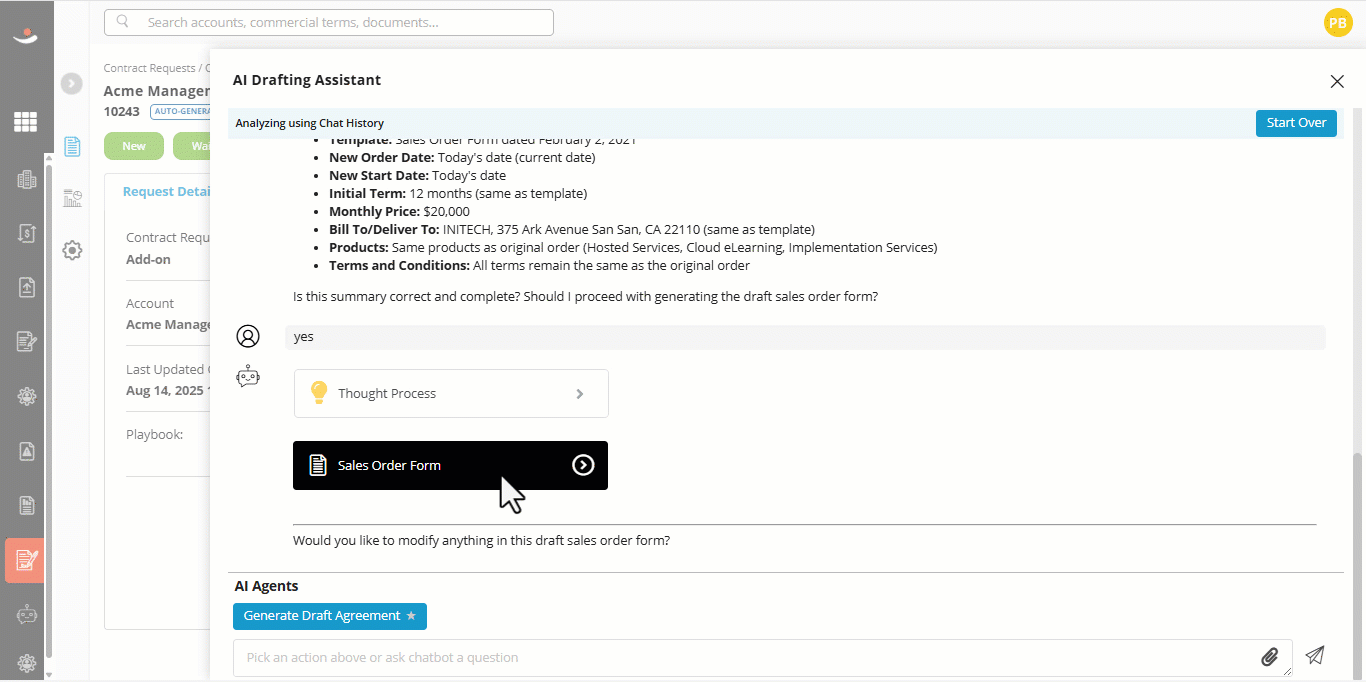Click the 'Analyzing using Chat History' banner text
Image resolution: width=1366 pixels, height=682 pixels.
tap(310, 123)
